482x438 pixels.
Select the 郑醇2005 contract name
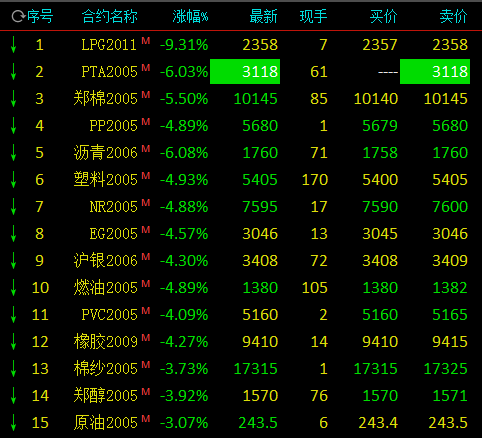point(106,396)
